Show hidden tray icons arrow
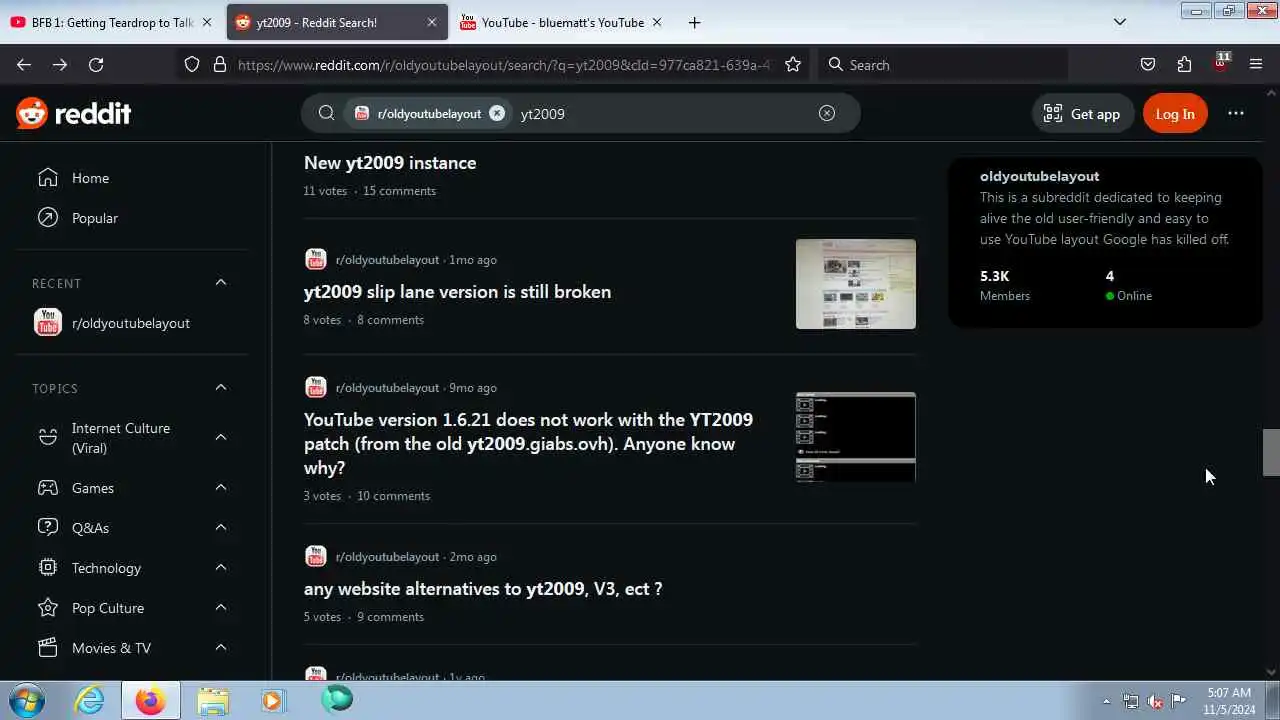 point(1106,701)
